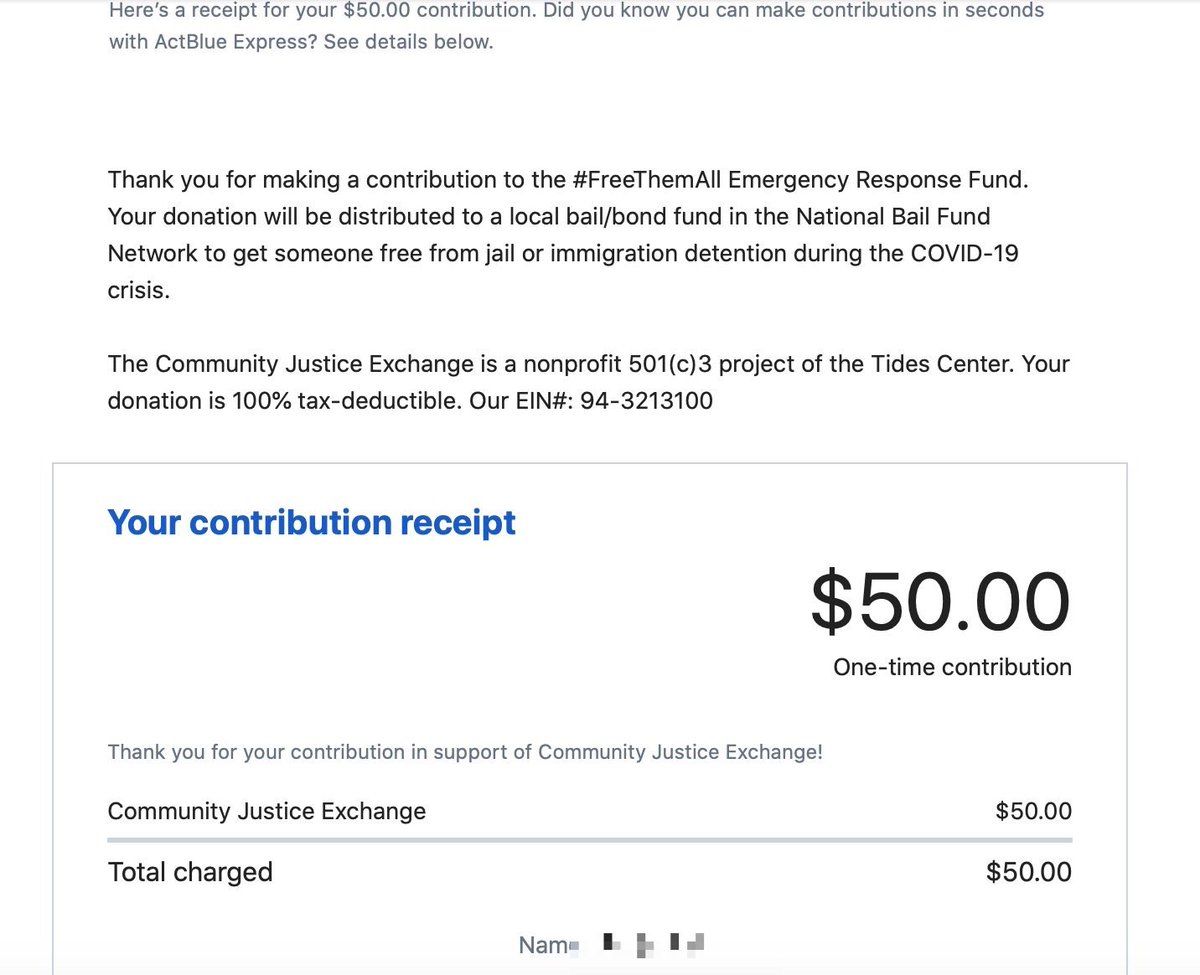The width and height of the screenshot is (1200, 975).
Task: Click the "COVID-19" text
Action: pos(964,253)
